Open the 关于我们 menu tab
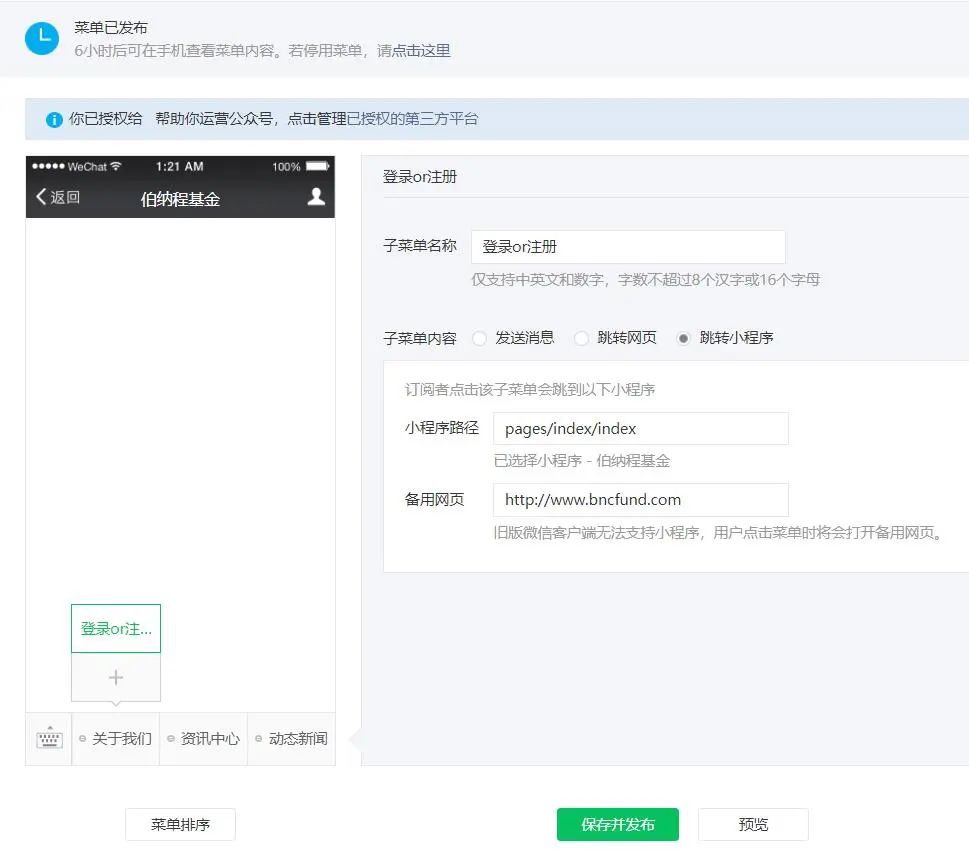 [x=116, y=739]
